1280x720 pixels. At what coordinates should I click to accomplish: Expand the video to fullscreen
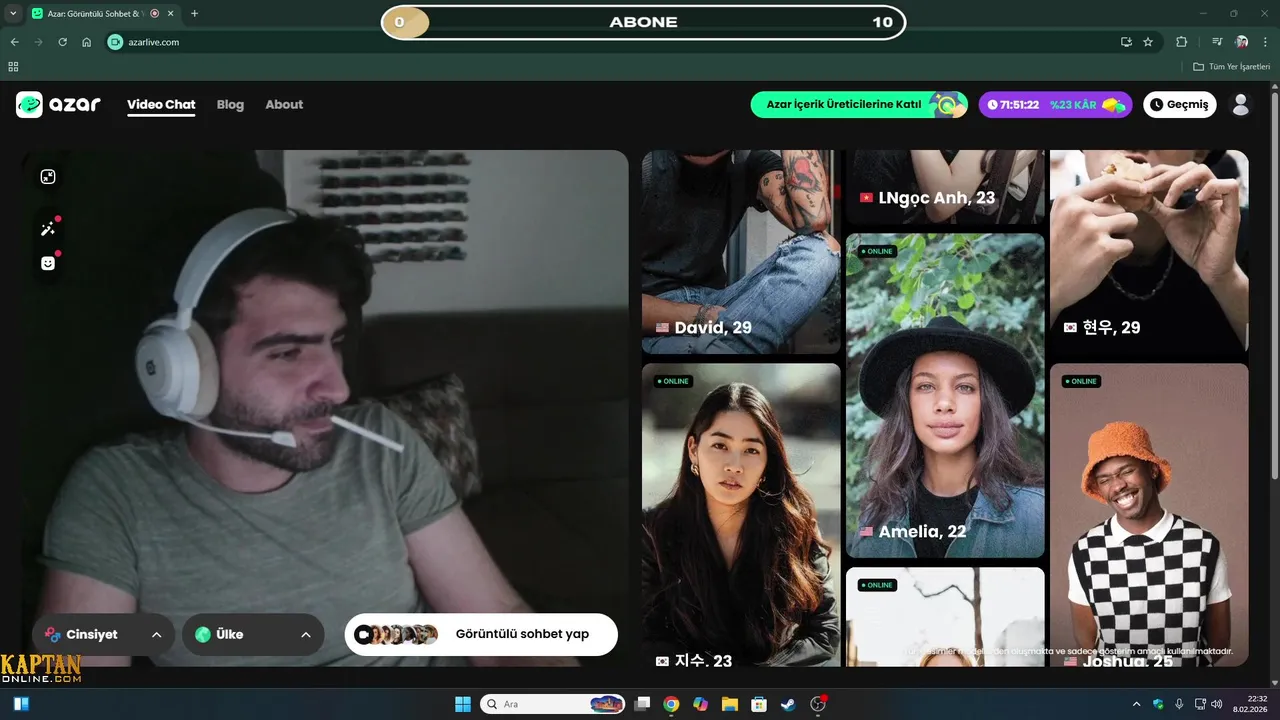[47, 177]
